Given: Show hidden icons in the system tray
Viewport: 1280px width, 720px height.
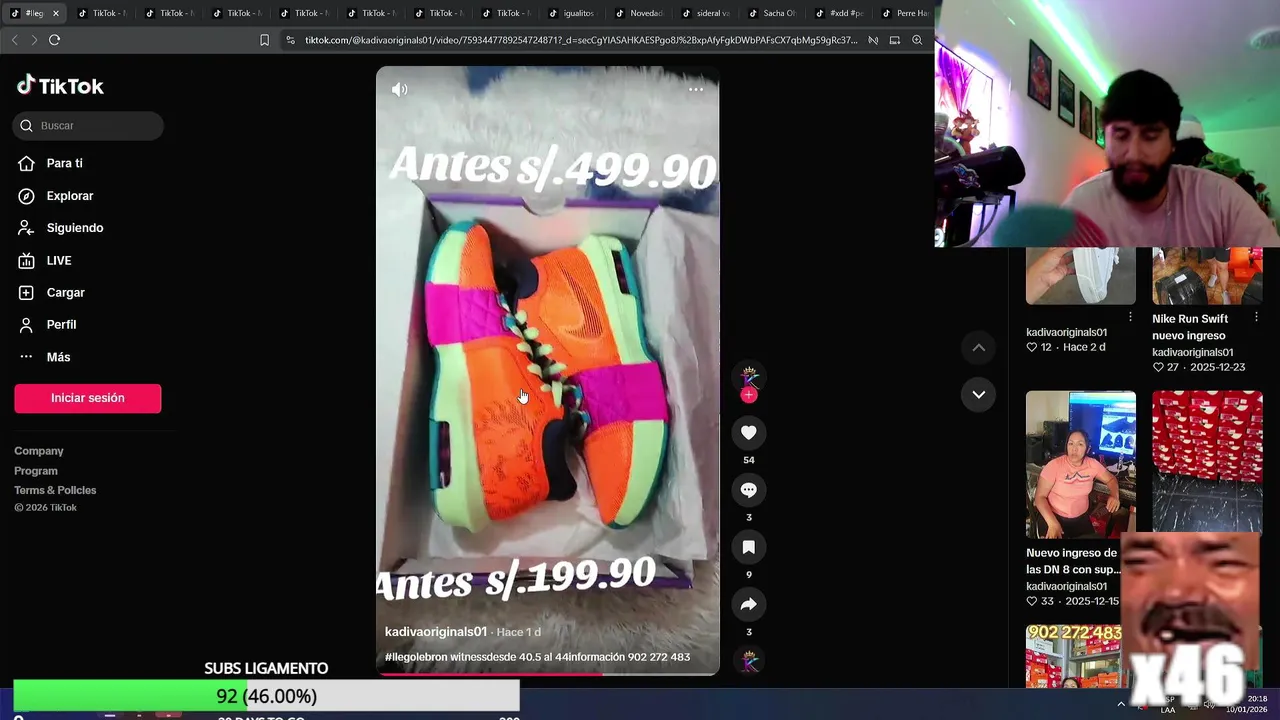Looking at the screenshot, I should 1121,704.
